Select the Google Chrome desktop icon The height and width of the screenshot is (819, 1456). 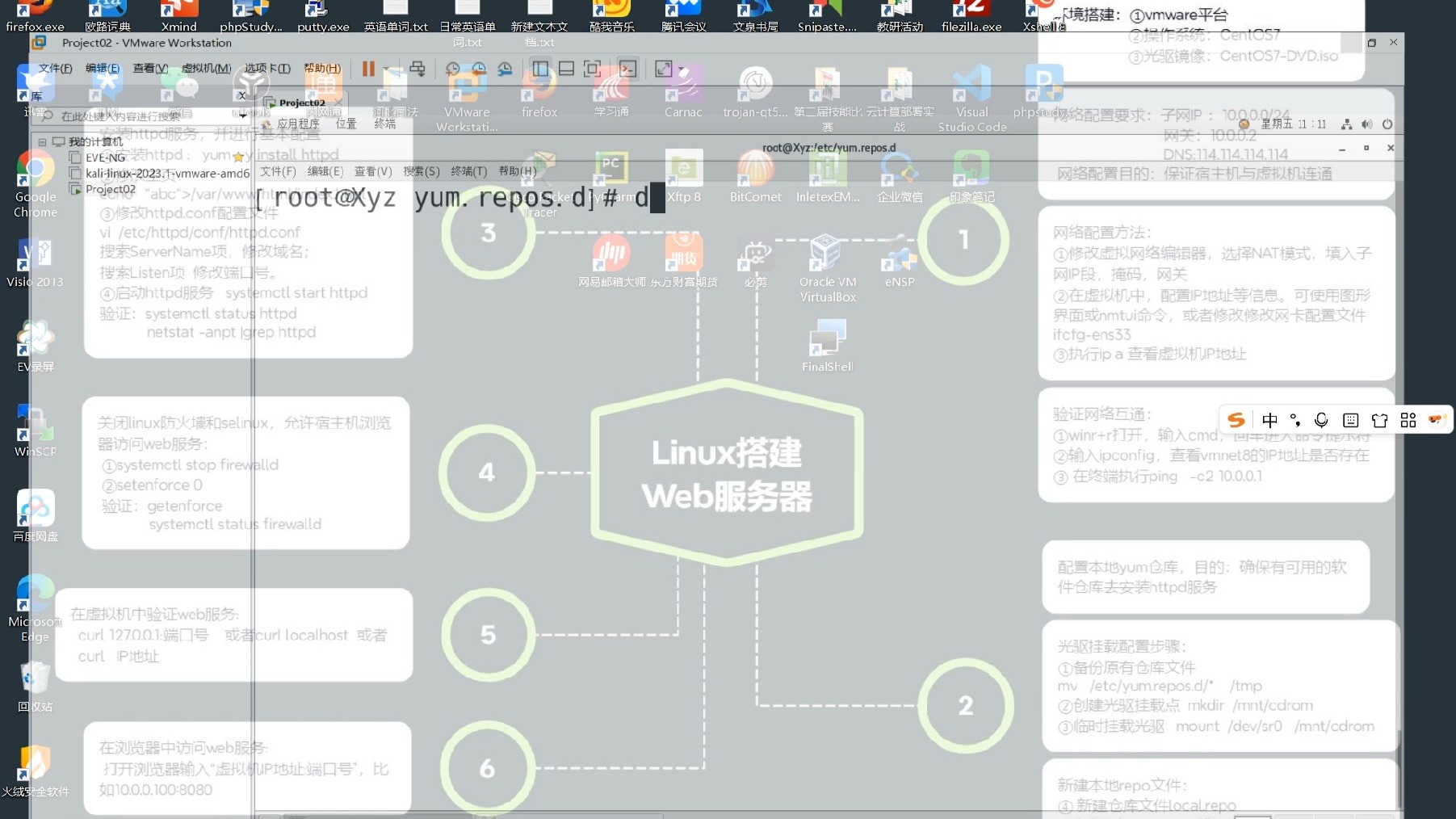(36, 183)
